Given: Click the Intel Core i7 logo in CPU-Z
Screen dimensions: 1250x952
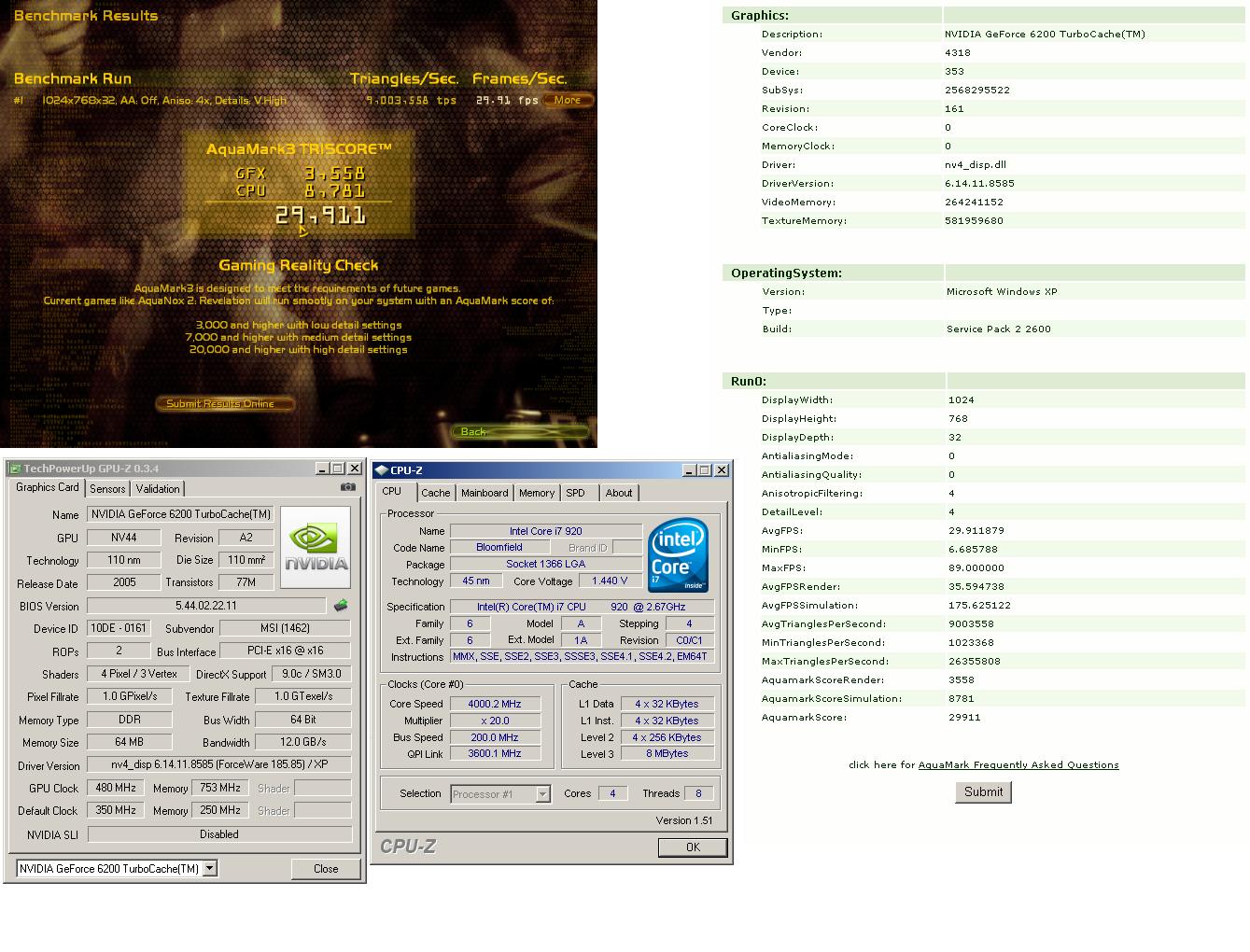Looking at the screenshot, I should pos(678,557).
